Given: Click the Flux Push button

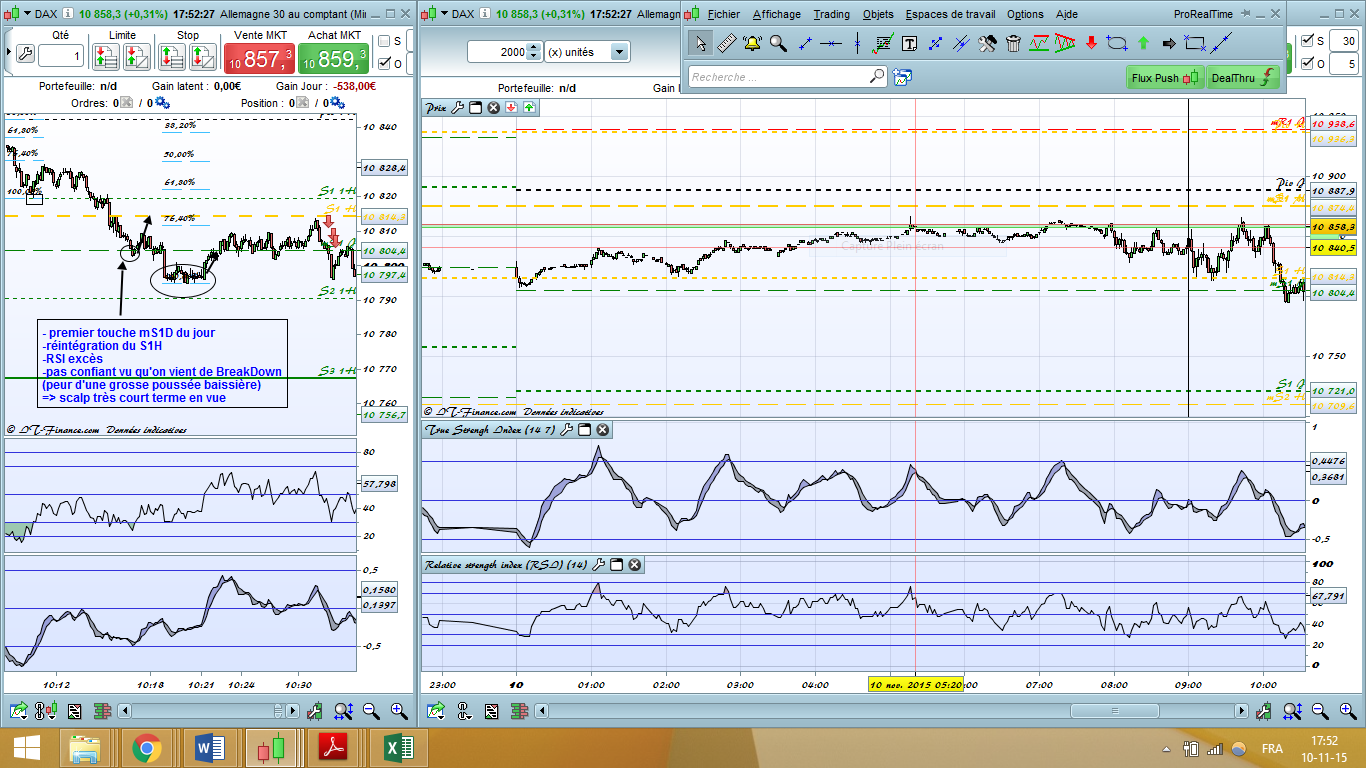Looking at the screenshot, I should 1165,77.
